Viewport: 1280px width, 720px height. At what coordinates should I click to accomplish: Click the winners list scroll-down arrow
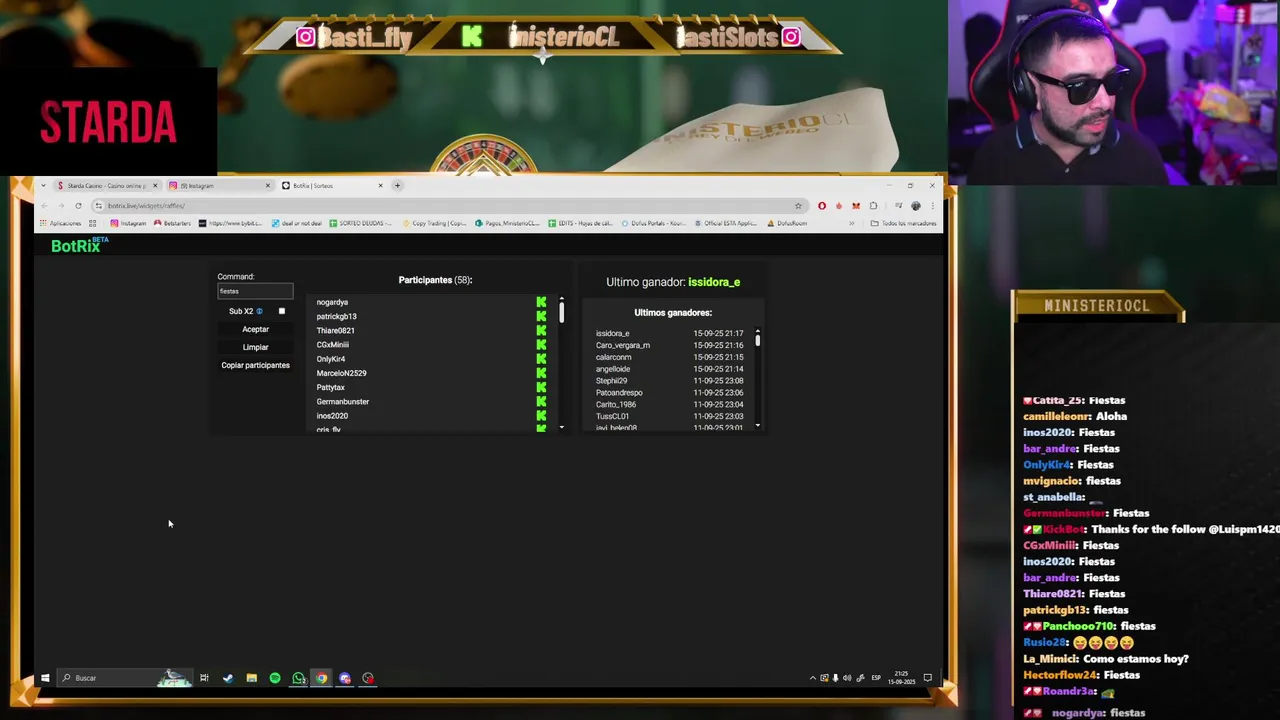[x=757, y=427]
